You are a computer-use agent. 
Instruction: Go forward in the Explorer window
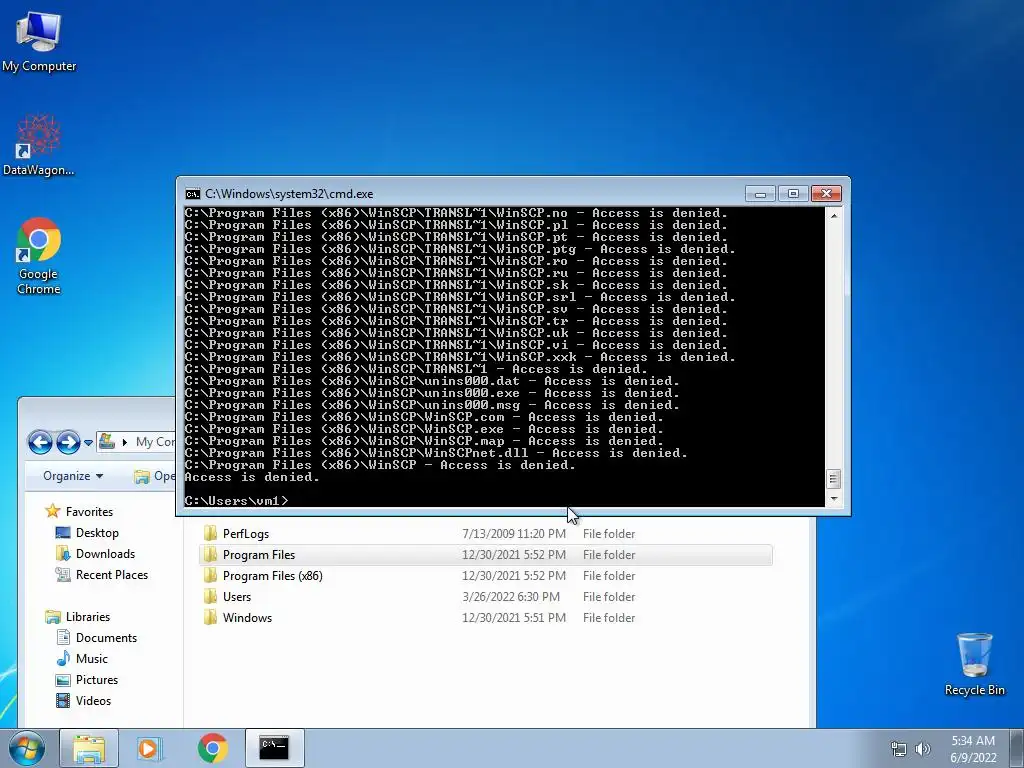[x=68, y=442]
